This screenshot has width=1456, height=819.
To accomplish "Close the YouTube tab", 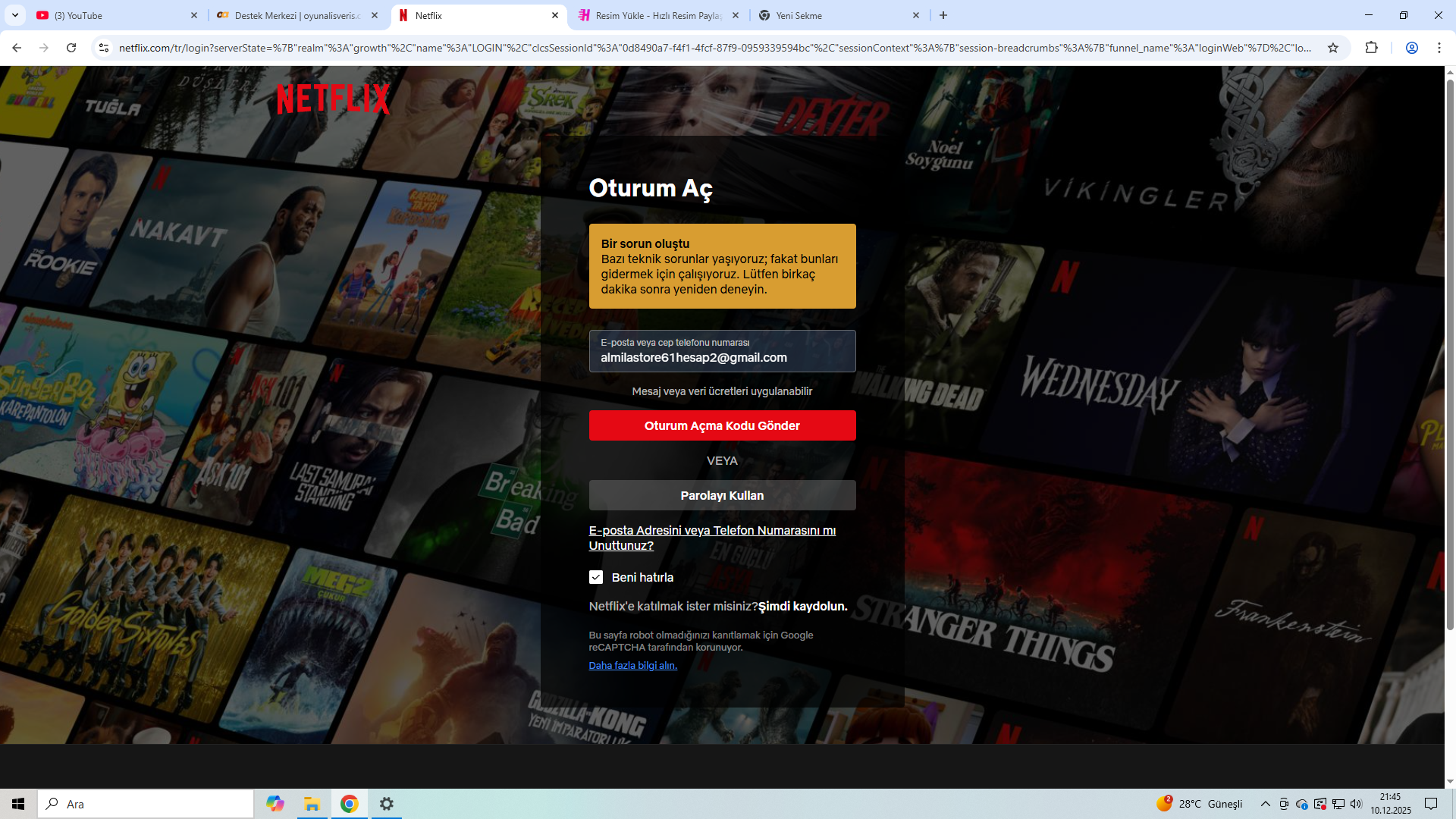I will 194,15.
